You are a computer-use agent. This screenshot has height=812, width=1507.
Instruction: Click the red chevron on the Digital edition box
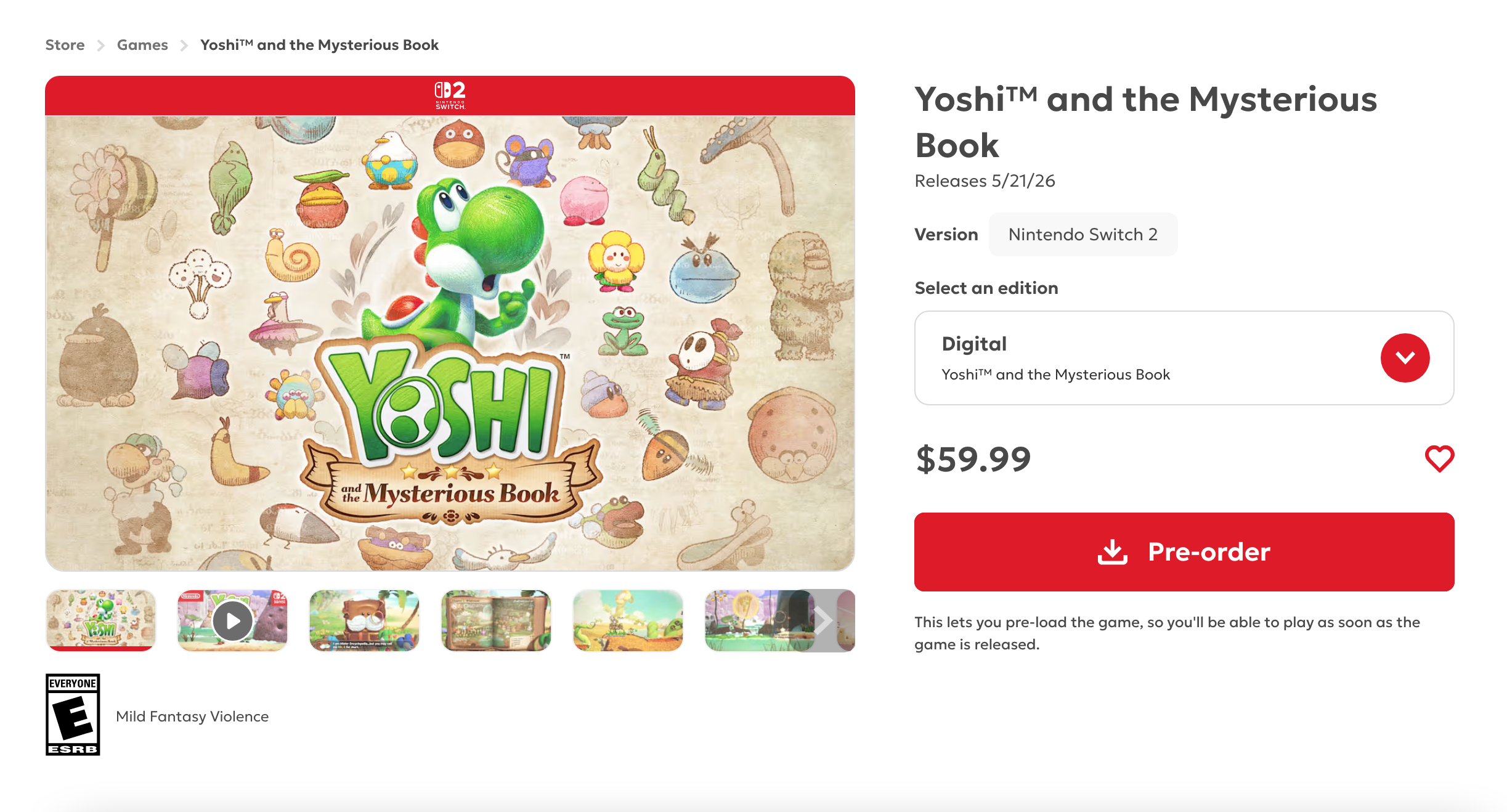tap(1405, 357)
